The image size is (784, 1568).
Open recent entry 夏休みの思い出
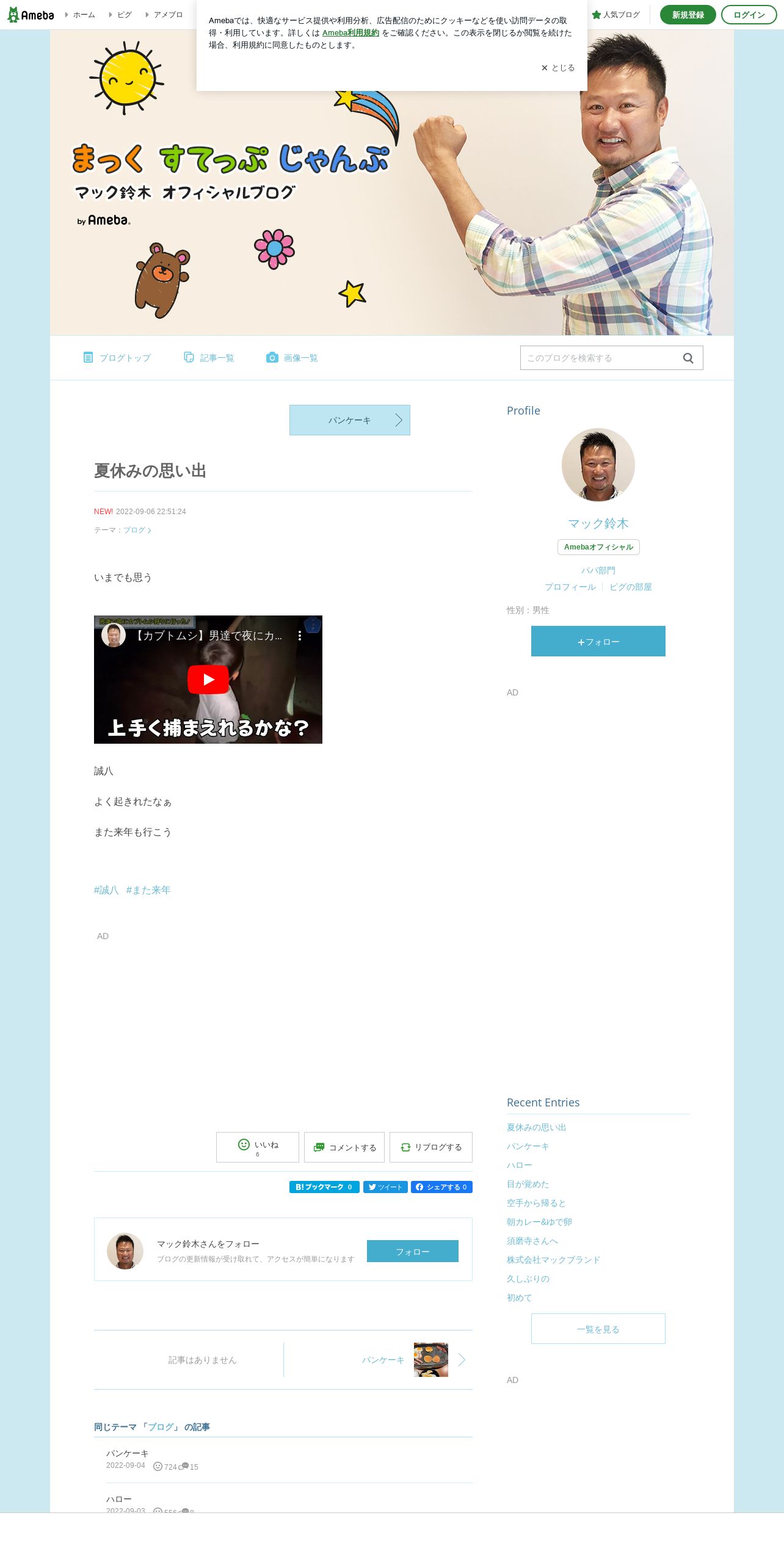[x=537, y=1127]
